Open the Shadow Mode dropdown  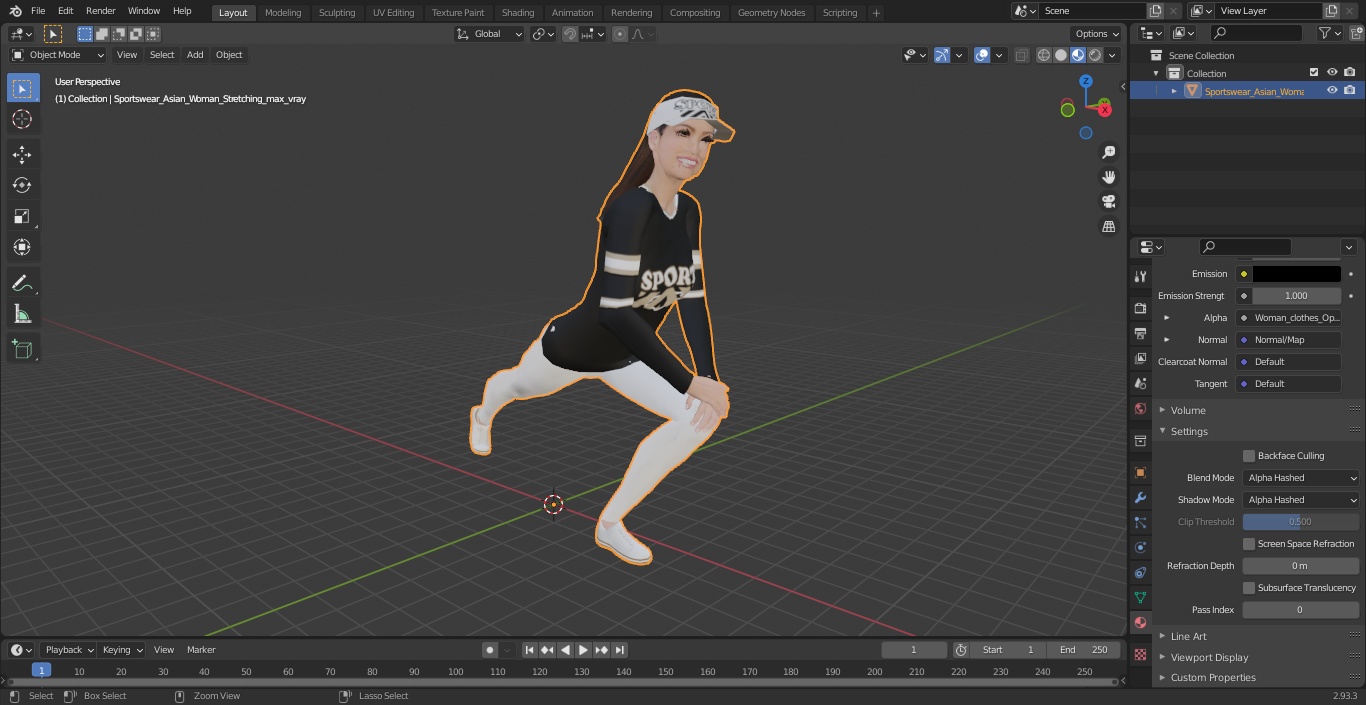pos(1301,500)
